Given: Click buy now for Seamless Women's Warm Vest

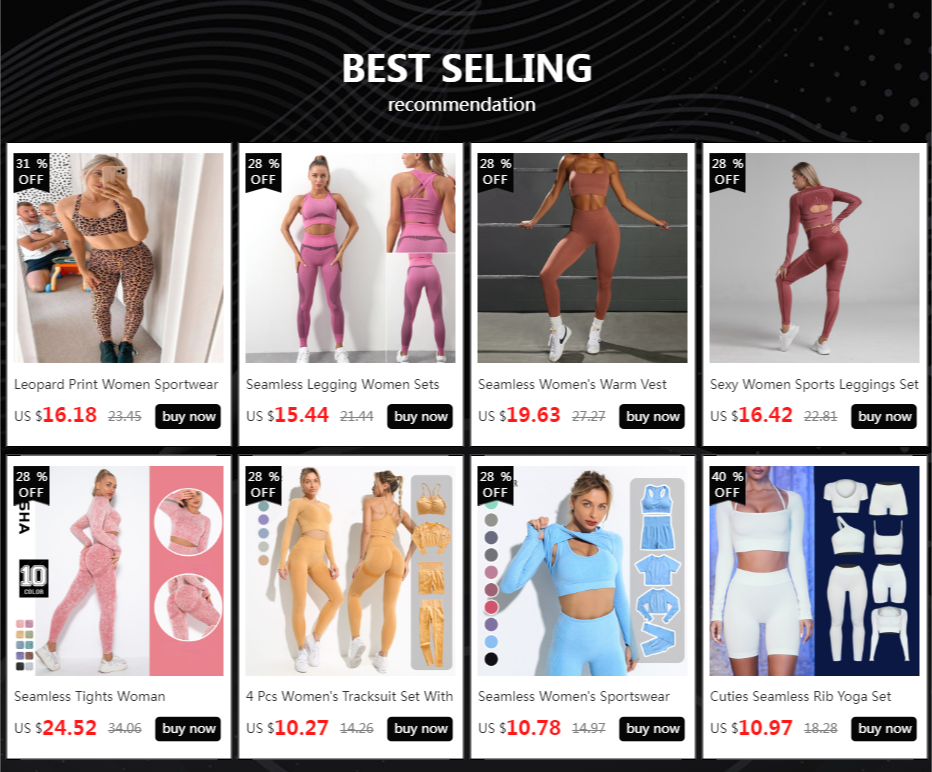Looking at the screenshot, I should tap(651, 417).
